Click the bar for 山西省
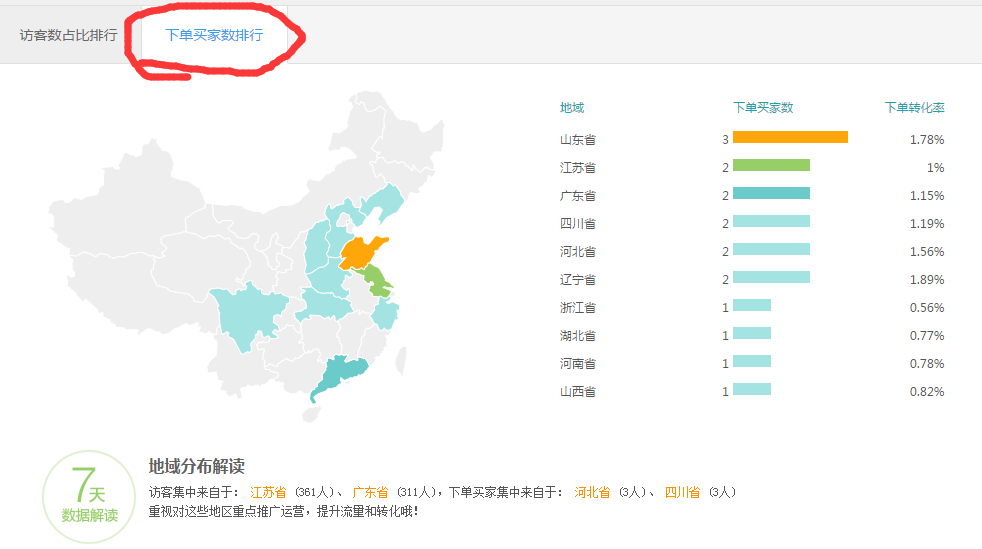 [752, 389]
